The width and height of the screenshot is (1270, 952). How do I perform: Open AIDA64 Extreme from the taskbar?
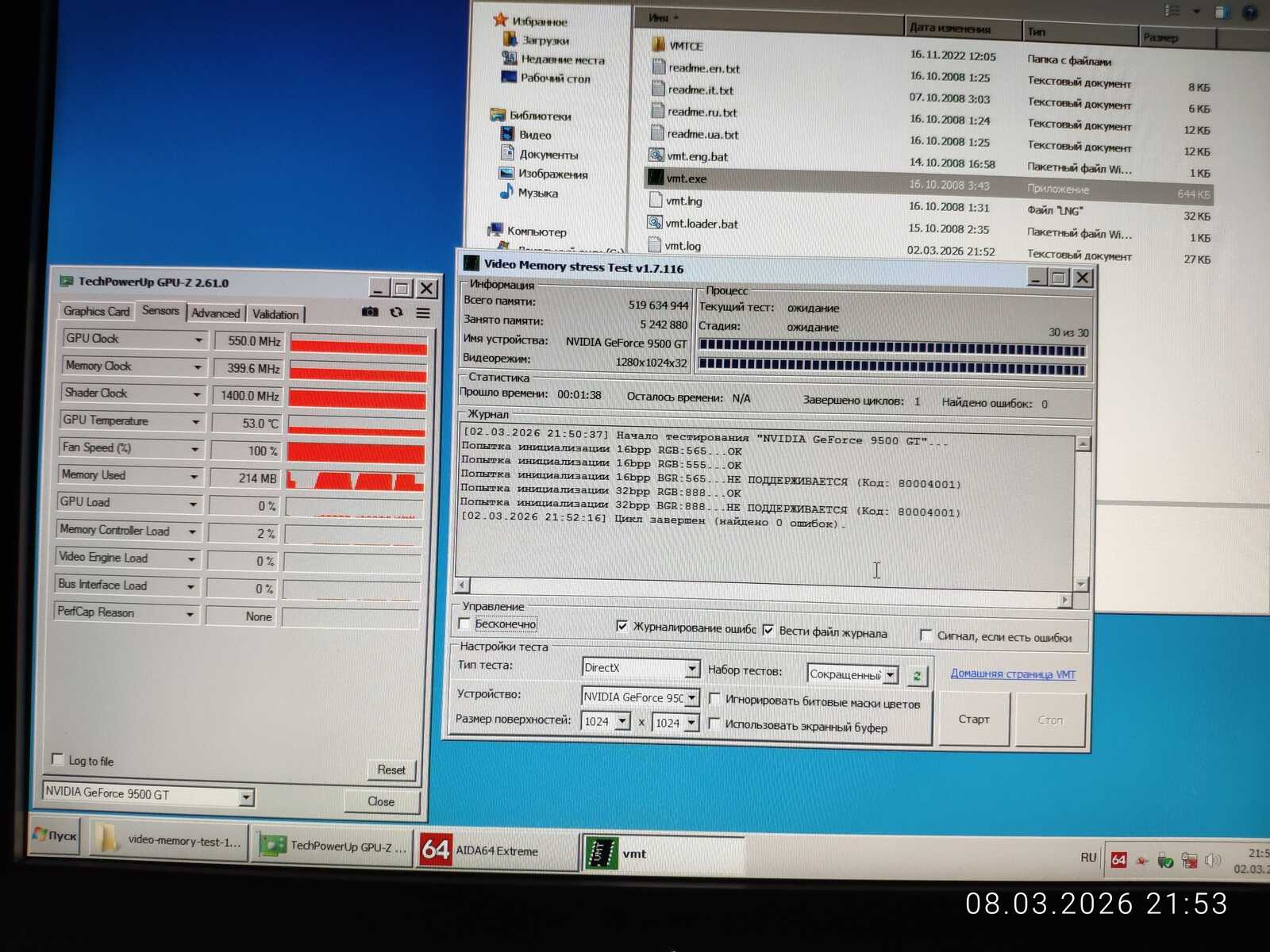tap(497, 850)
